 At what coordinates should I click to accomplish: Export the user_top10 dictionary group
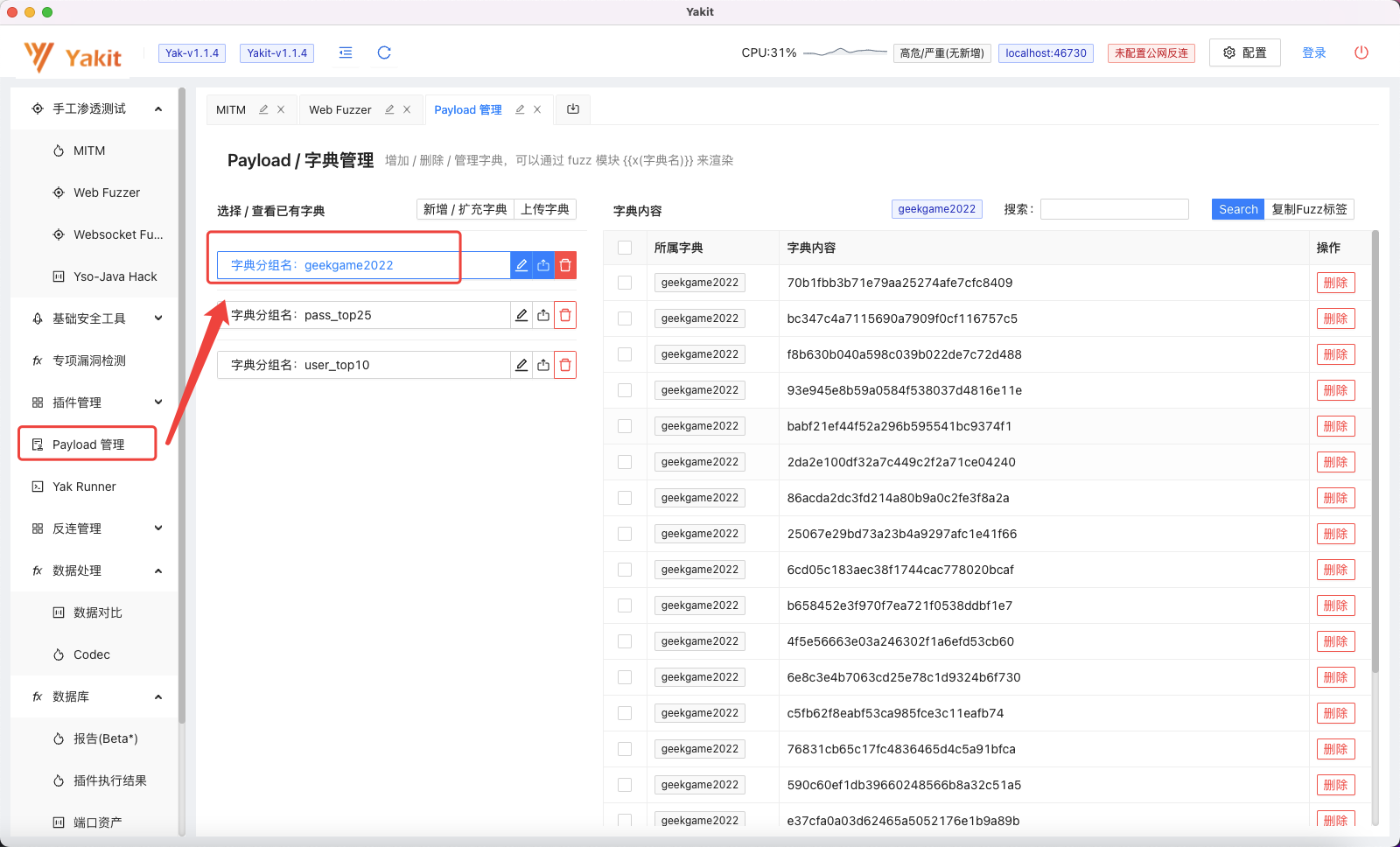click(x=543, y=365)
